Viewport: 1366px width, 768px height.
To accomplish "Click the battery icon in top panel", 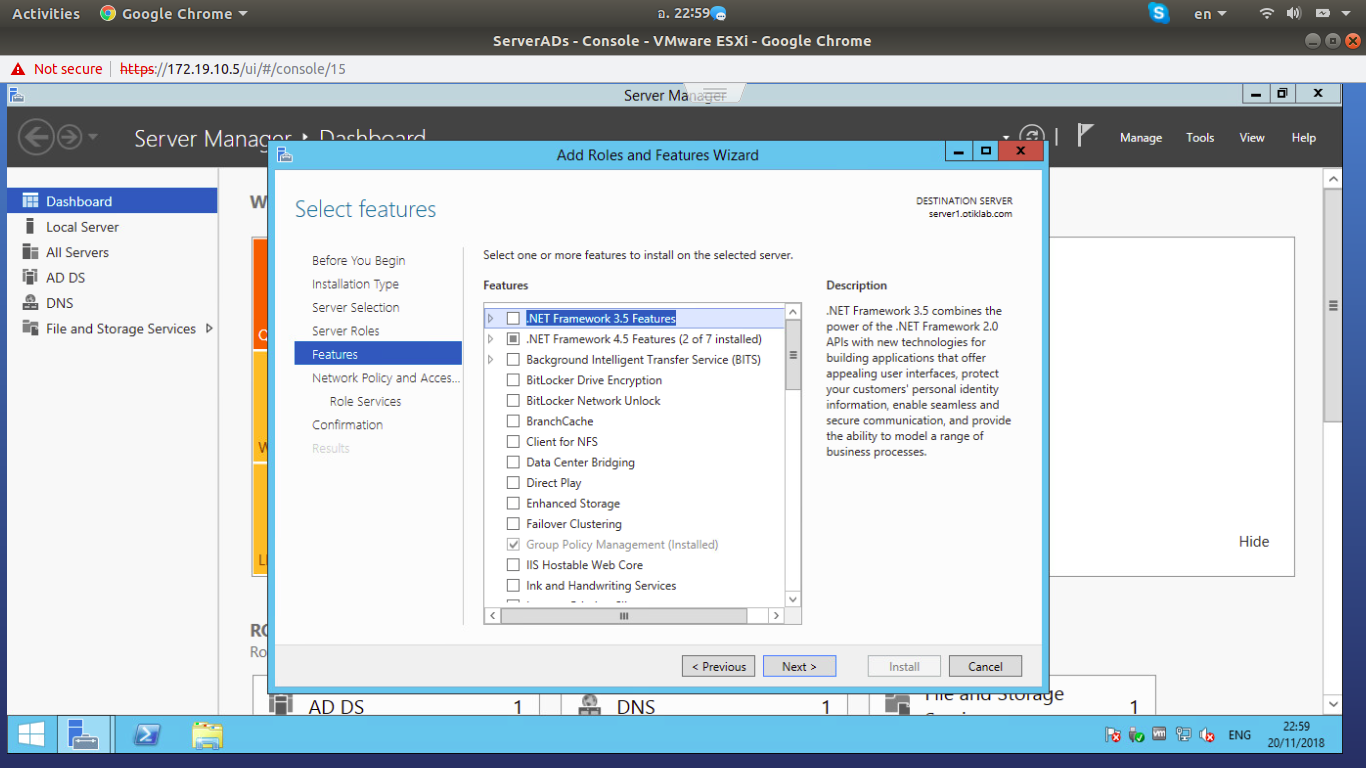I will tap(1322, 13).
